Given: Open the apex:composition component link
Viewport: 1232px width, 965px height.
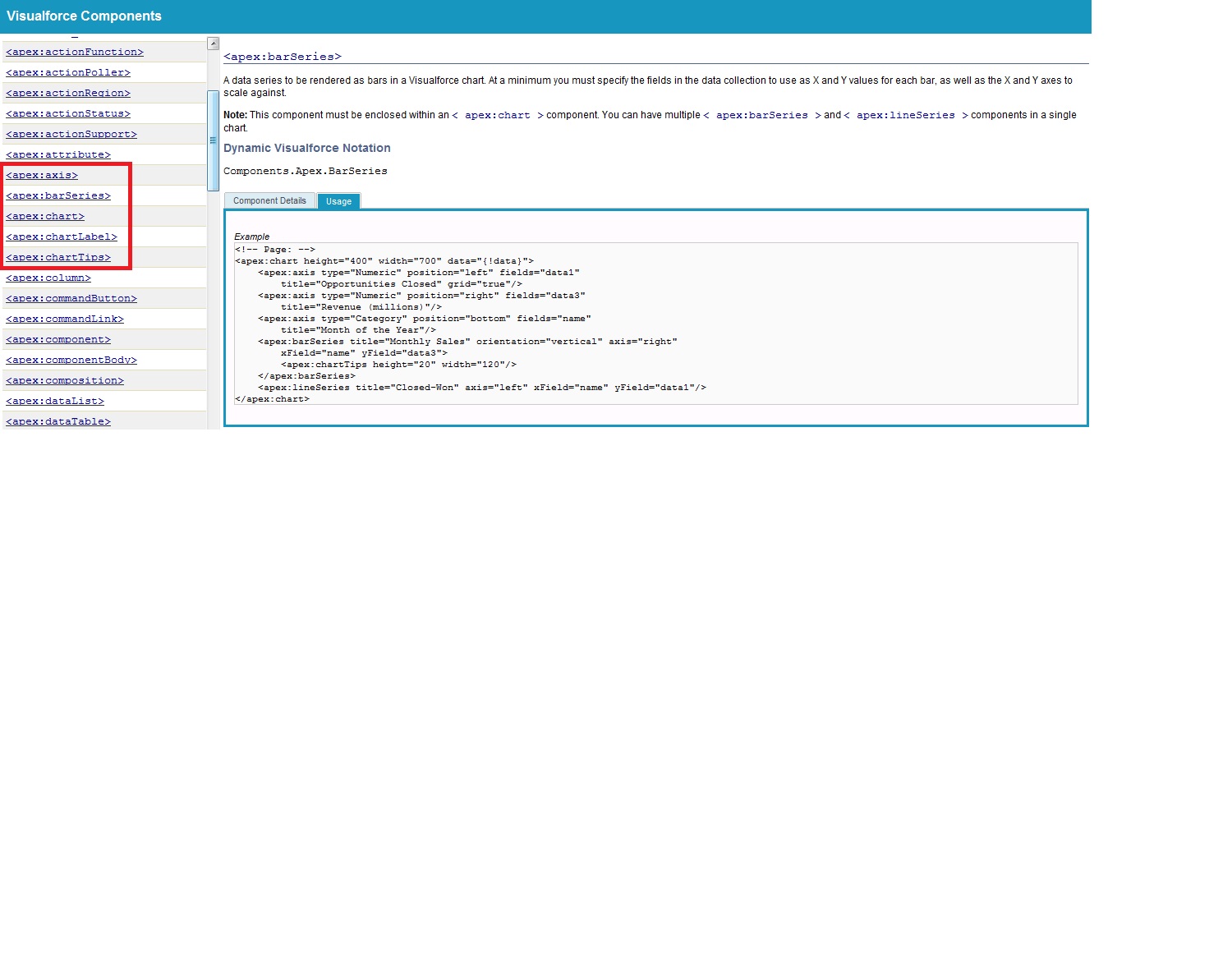Looking at the screenshot, I should pyautogui.click(x=65, y=380).
